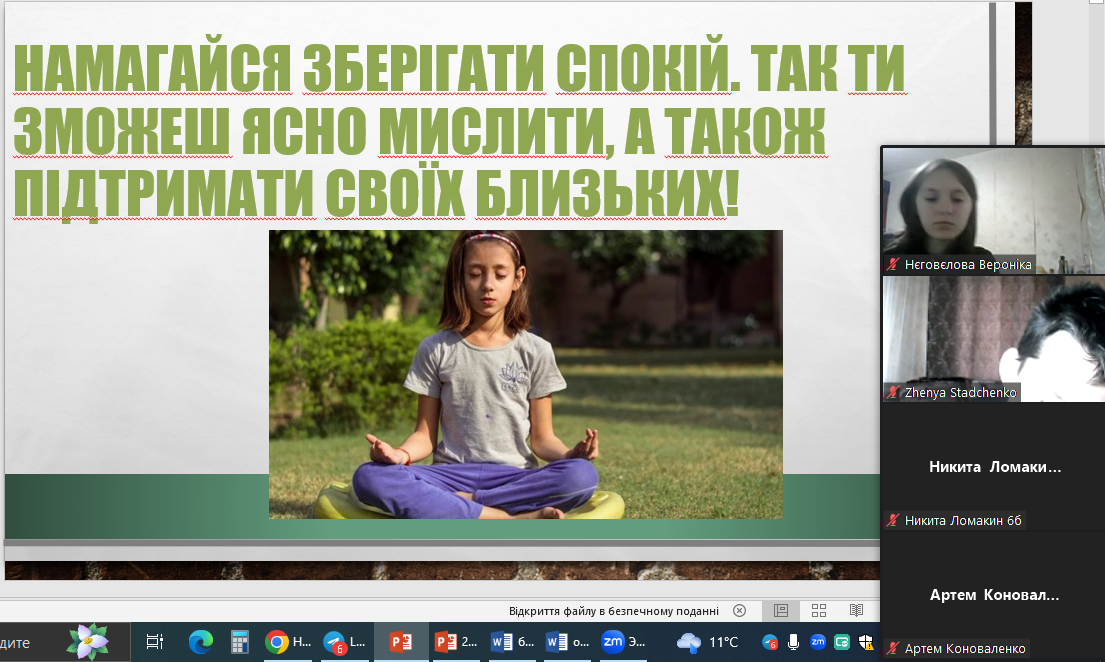
Task: Switch to Slide Sorter view
Action: tap(818, 610)
